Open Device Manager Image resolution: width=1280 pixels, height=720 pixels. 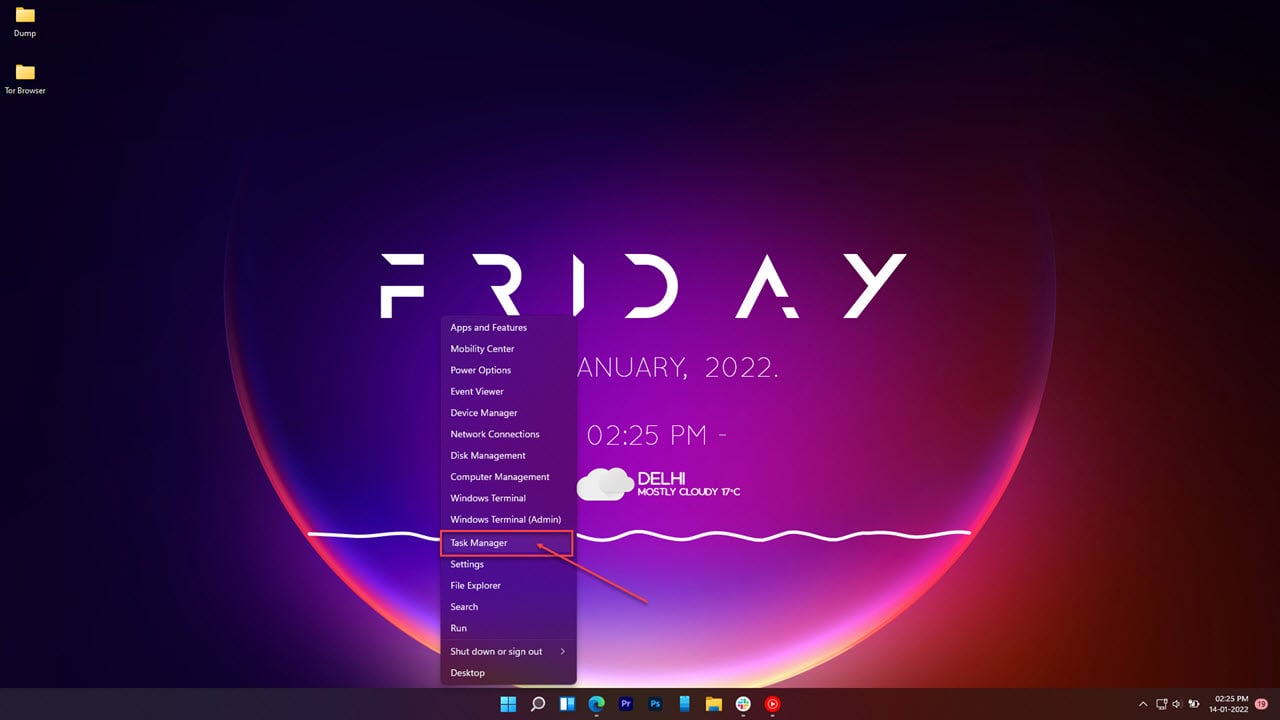(x=484, y=412)
